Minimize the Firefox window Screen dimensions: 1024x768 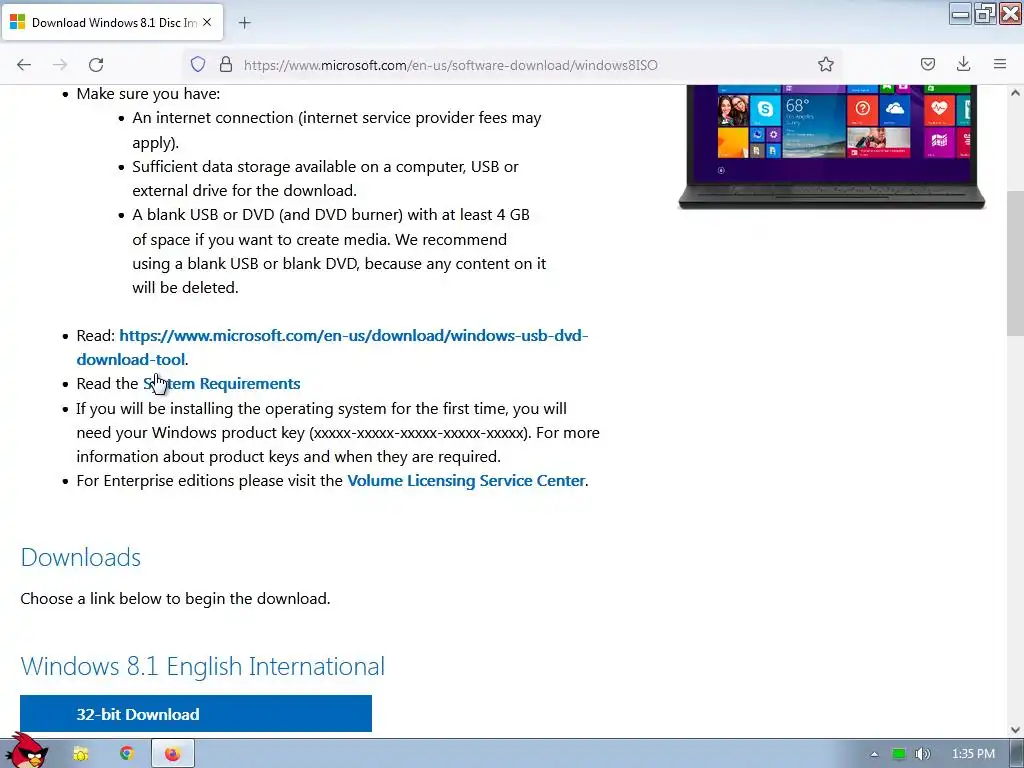960,13
